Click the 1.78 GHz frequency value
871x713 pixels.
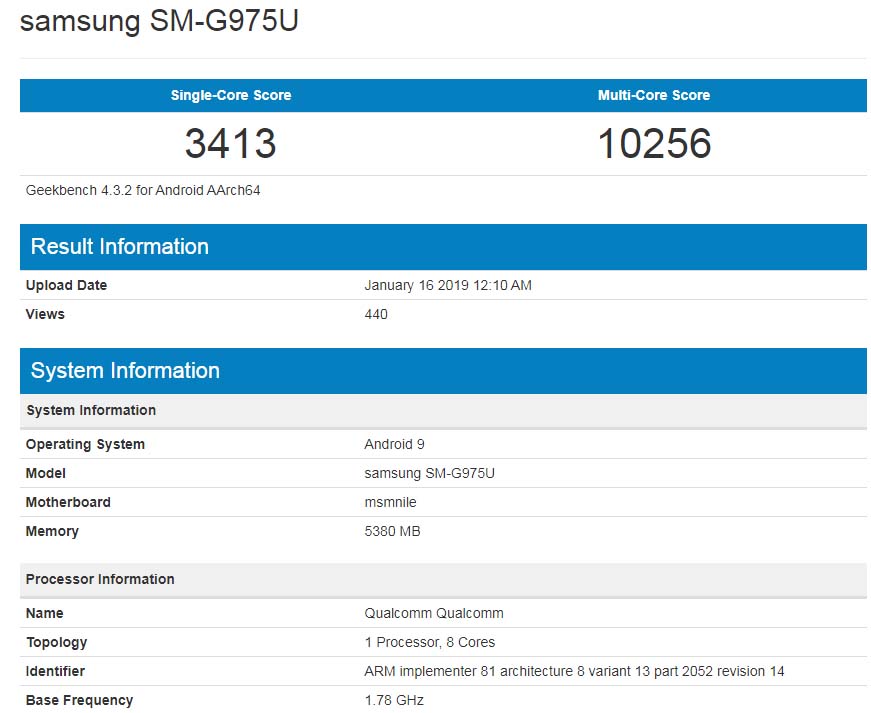[x=394, y=700]
